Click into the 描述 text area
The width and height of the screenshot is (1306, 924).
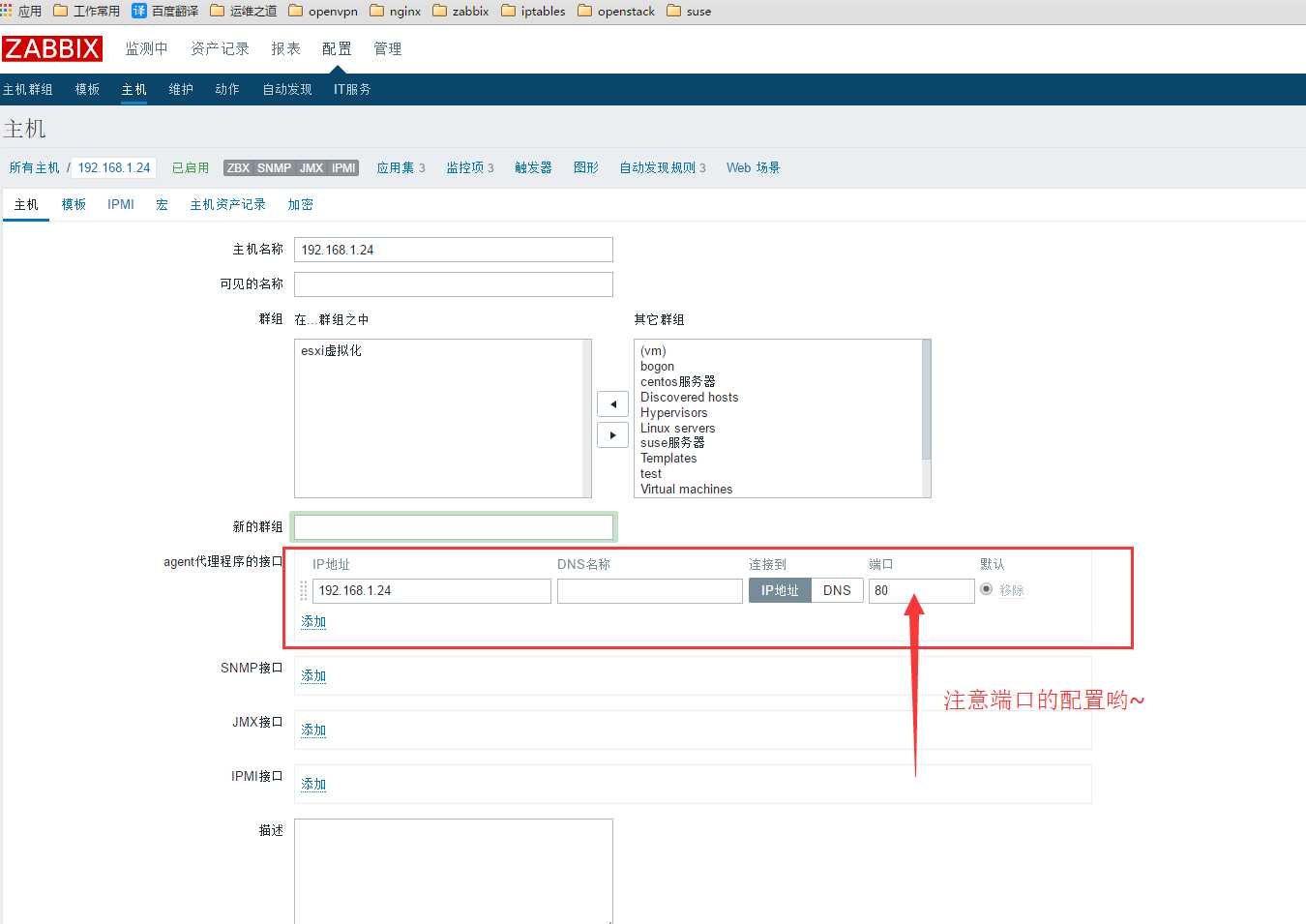454,871
